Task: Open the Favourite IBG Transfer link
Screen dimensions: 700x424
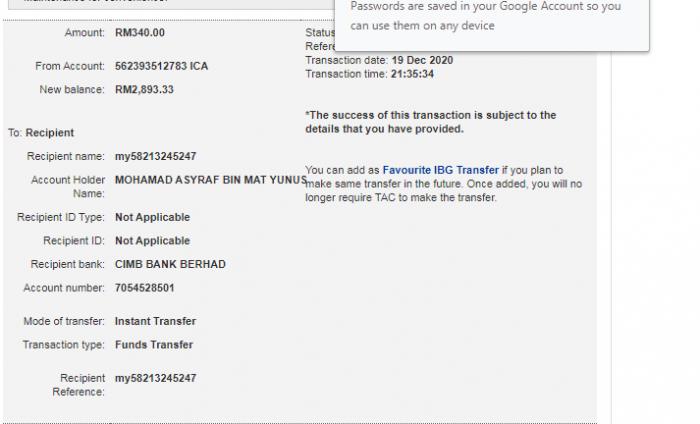Action: pyautogui.click(x=440, y=170)
